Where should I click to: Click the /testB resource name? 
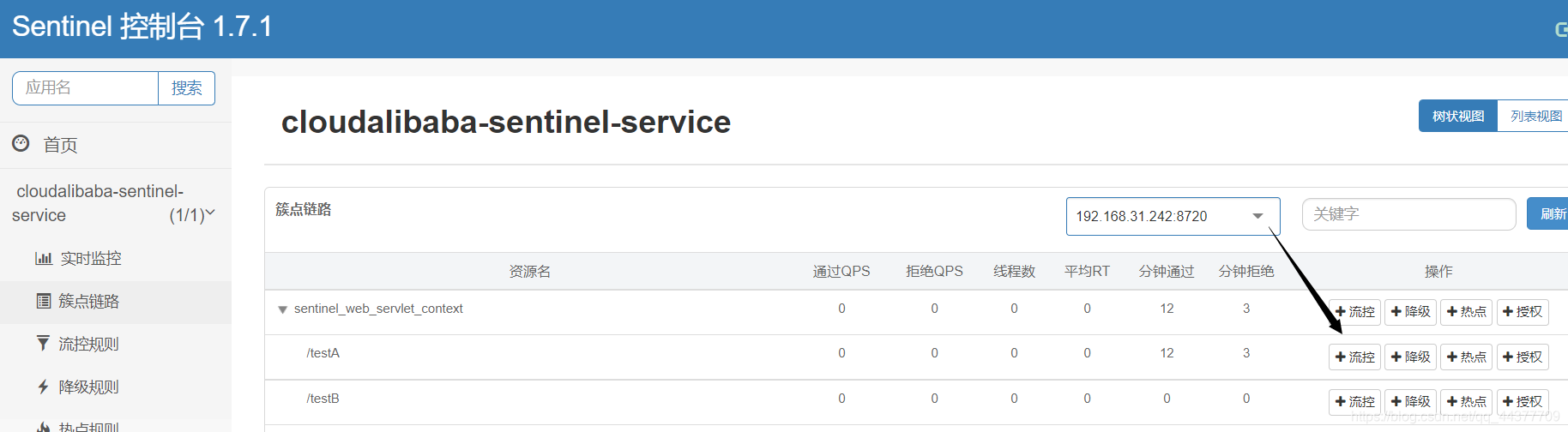pyautogui.click(x=323, y=399)
